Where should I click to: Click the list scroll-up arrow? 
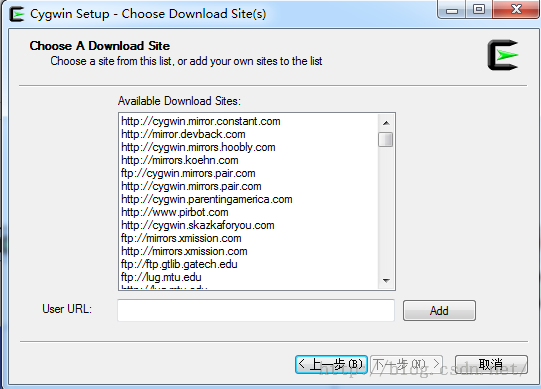point(386,123)
